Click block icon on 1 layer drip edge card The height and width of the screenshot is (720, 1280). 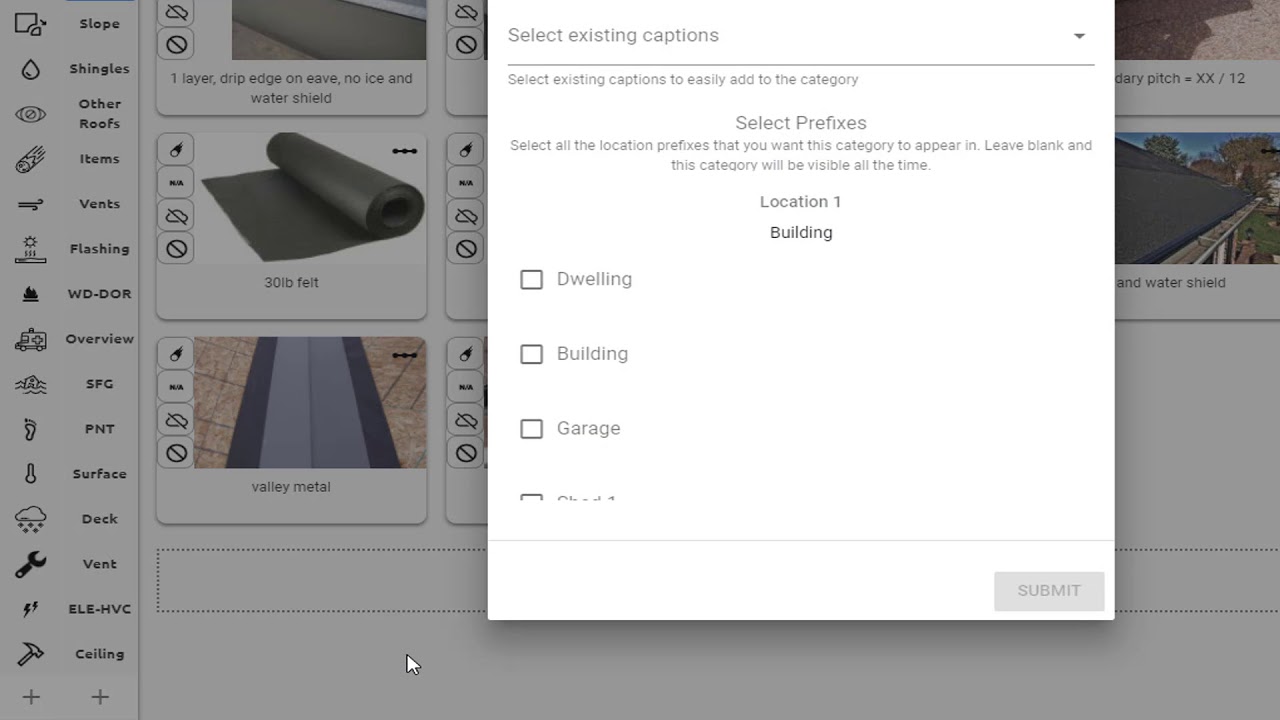[x=176, y=44]
